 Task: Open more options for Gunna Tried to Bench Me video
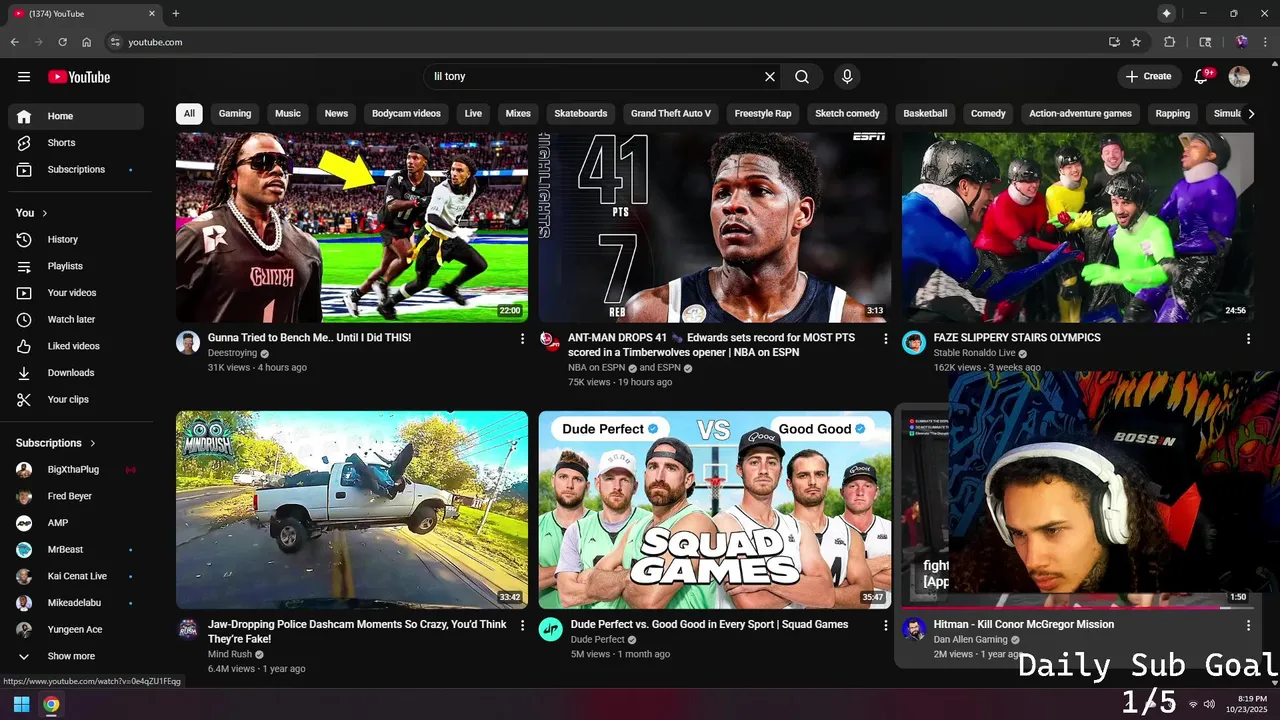point(522,339)
